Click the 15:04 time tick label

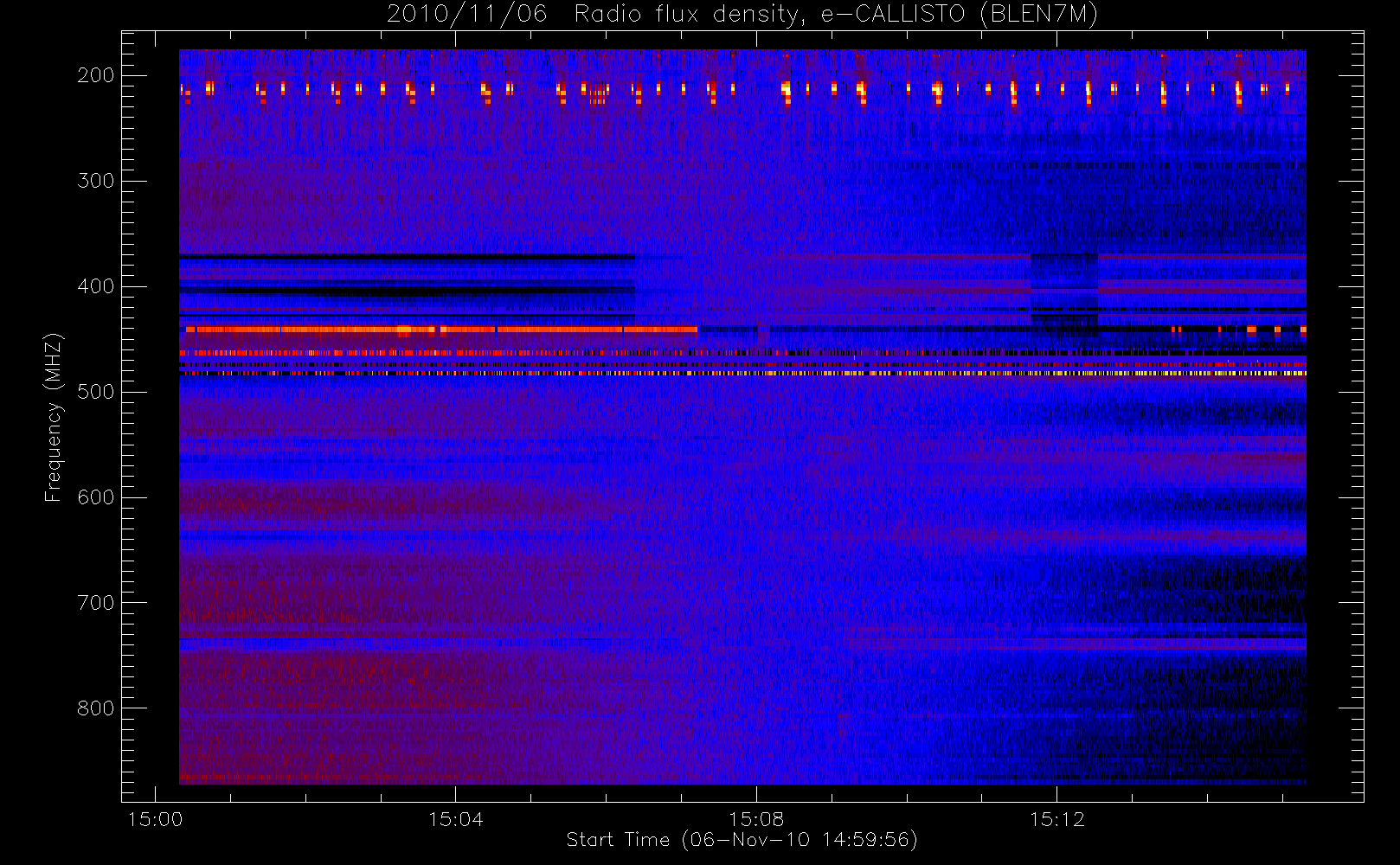coord(456,819)
